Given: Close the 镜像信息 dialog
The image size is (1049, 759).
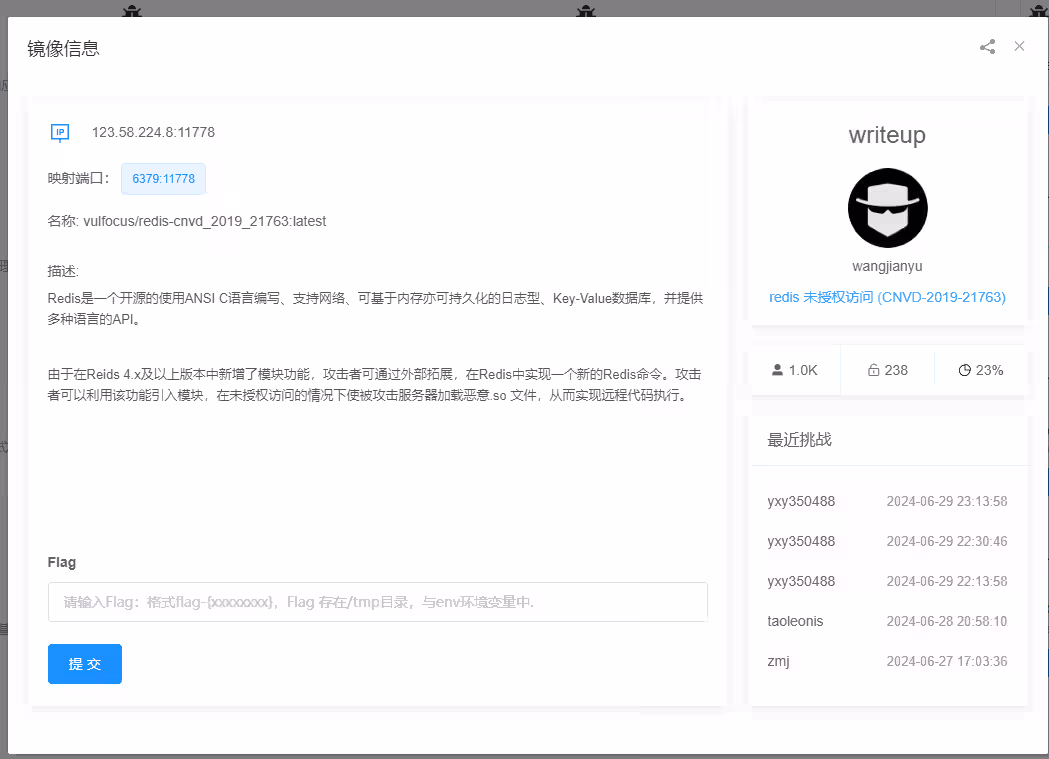Looking at the screenshot, I should [1019, 46].
